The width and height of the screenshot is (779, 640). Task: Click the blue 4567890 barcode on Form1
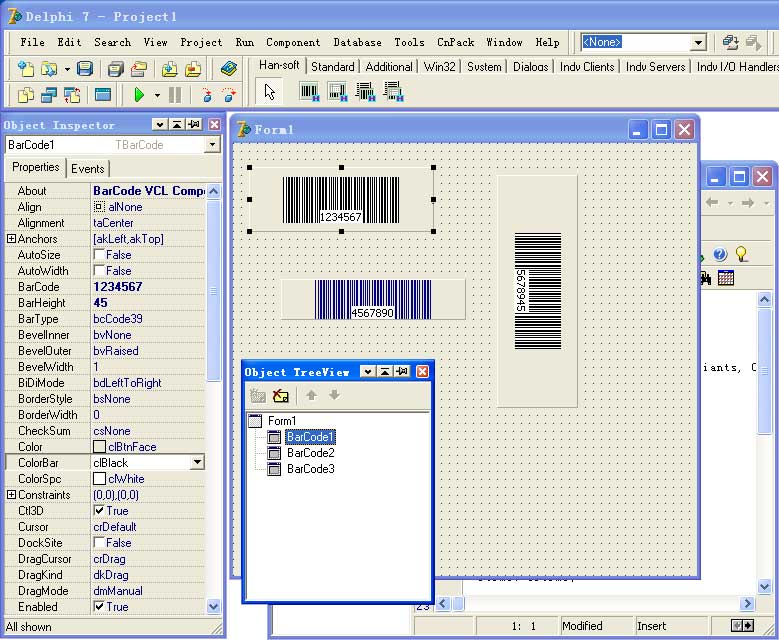coord(373,300)
